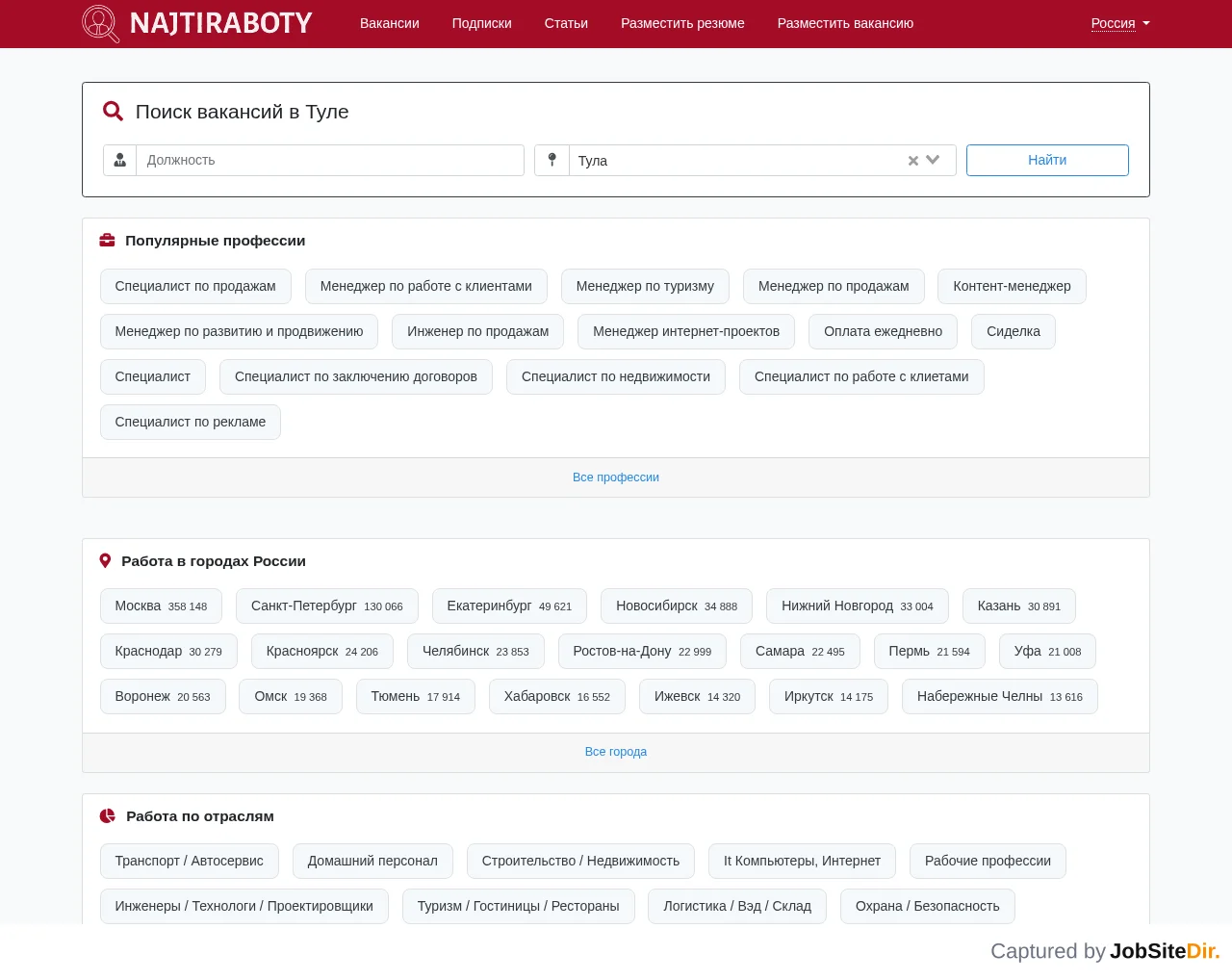
Task: Open jobs in Санкт-Петербург
Action: point(327,606)
